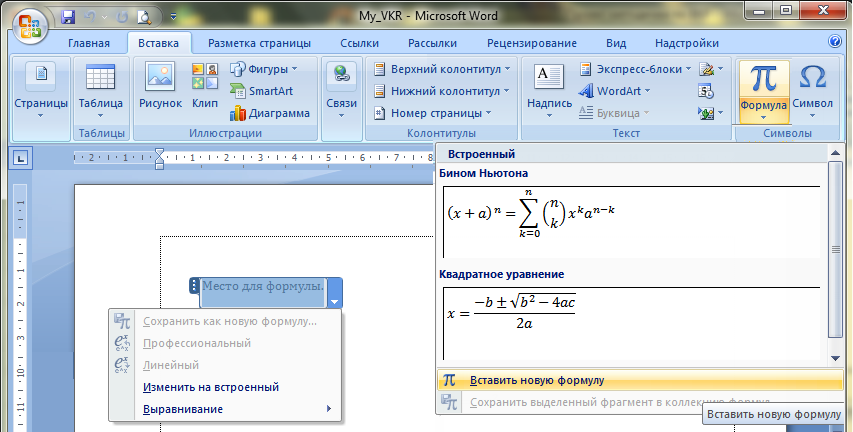Image resolution: width=853 pixels, height=432 pixels.
Task: Click the Профессиональный menu entry
Action: (x=225, y=343)
